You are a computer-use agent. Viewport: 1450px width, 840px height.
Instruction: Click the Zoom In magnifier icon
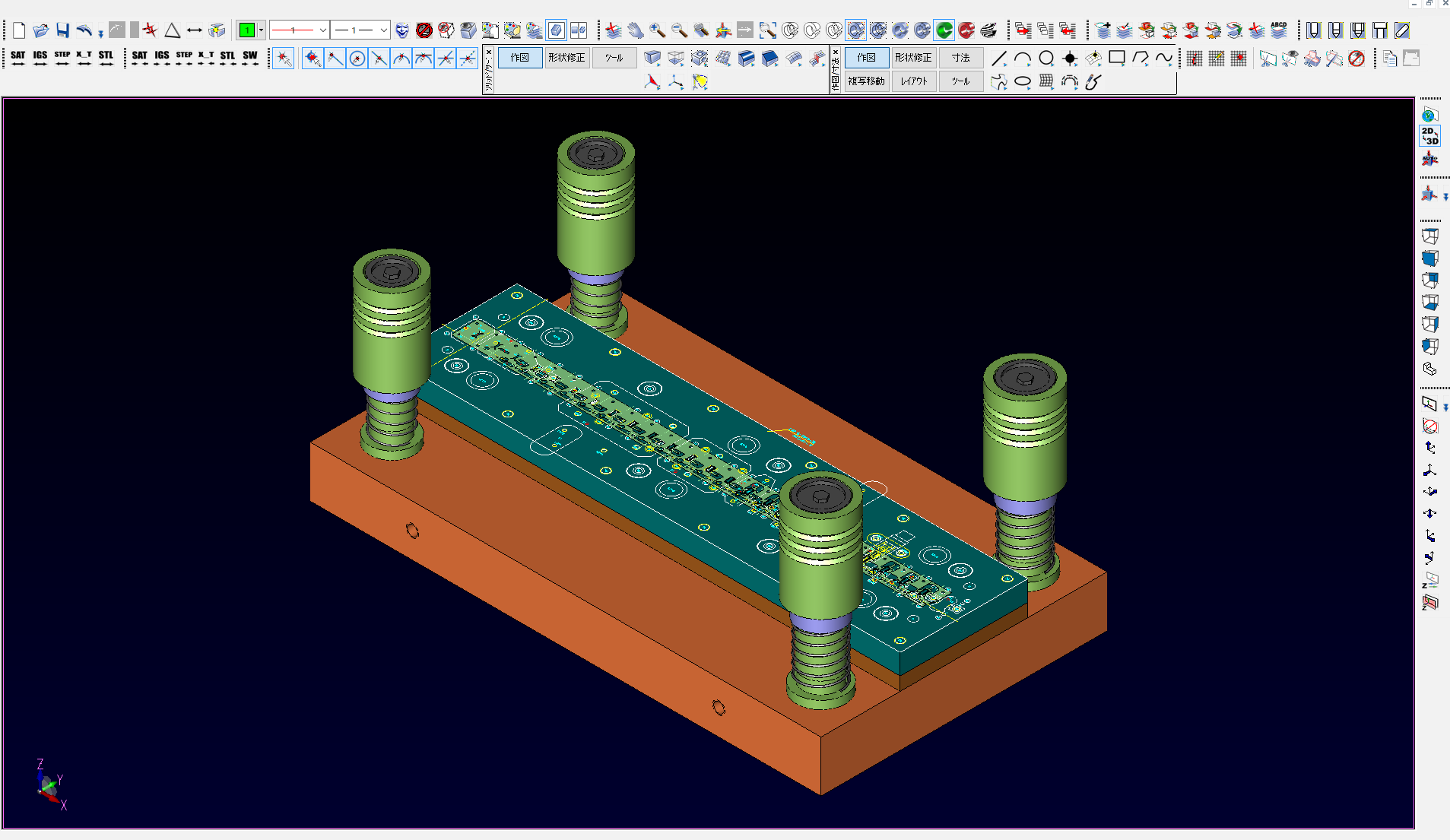pos(657,30)
